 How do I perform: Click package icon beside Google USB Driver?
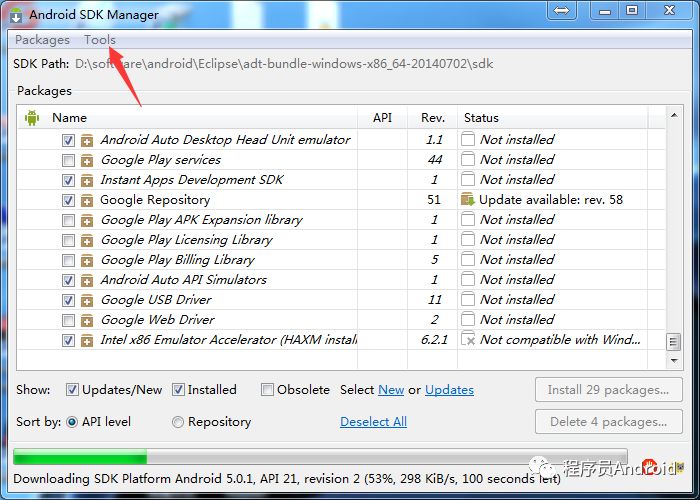pyautogui.click(x=87, y=301)
